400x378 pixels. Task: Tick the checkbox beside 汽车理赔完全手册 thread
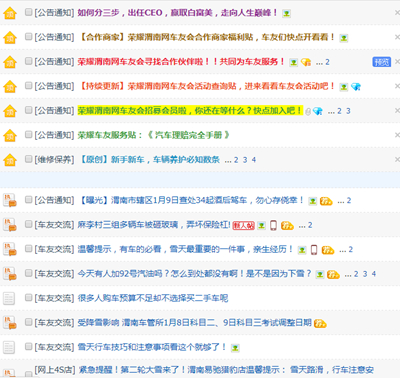pyautogui.click(x=28, y=134)
